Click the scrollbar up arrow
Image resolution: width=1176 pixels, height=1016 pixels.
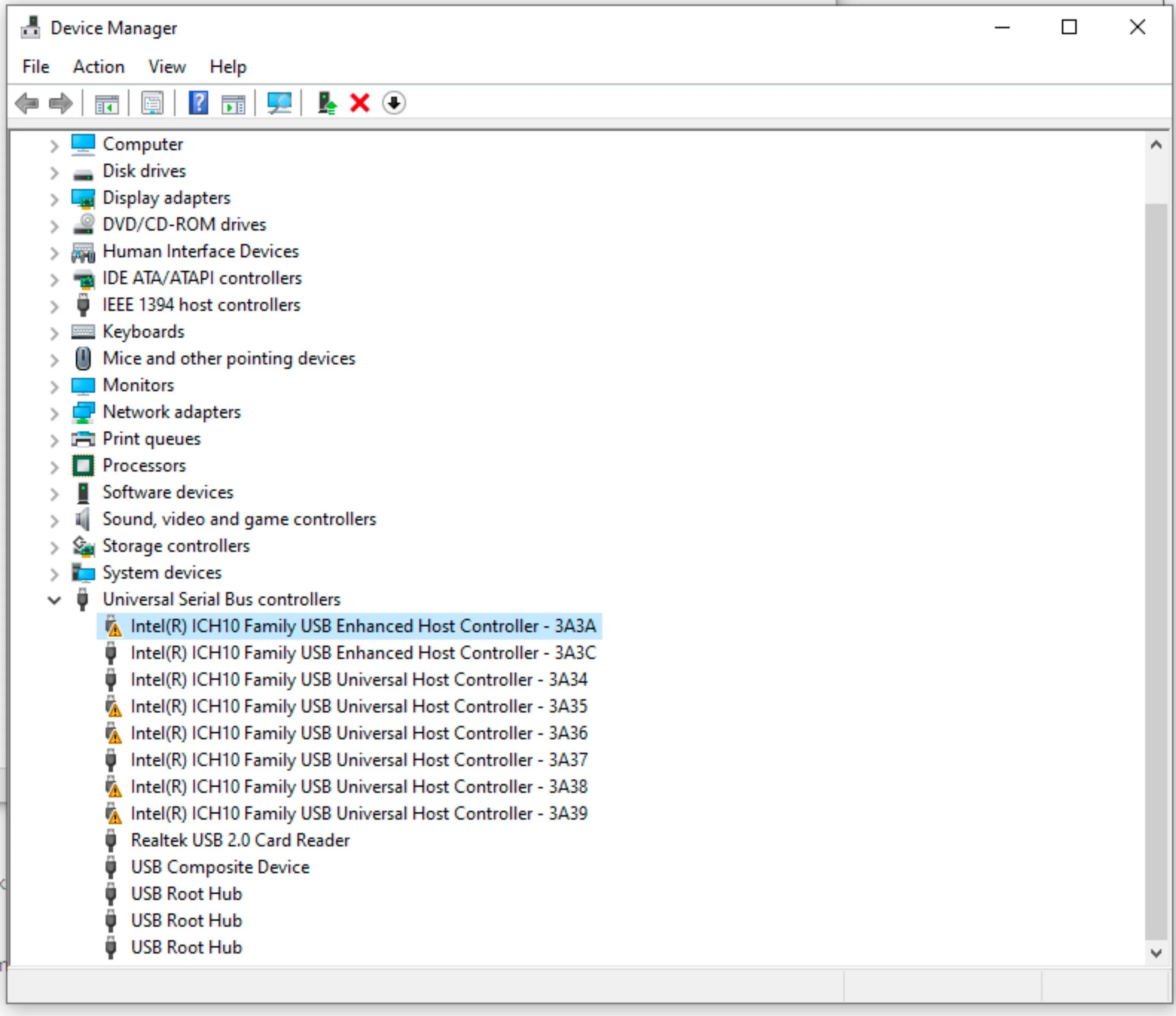tap(1156, 145)
